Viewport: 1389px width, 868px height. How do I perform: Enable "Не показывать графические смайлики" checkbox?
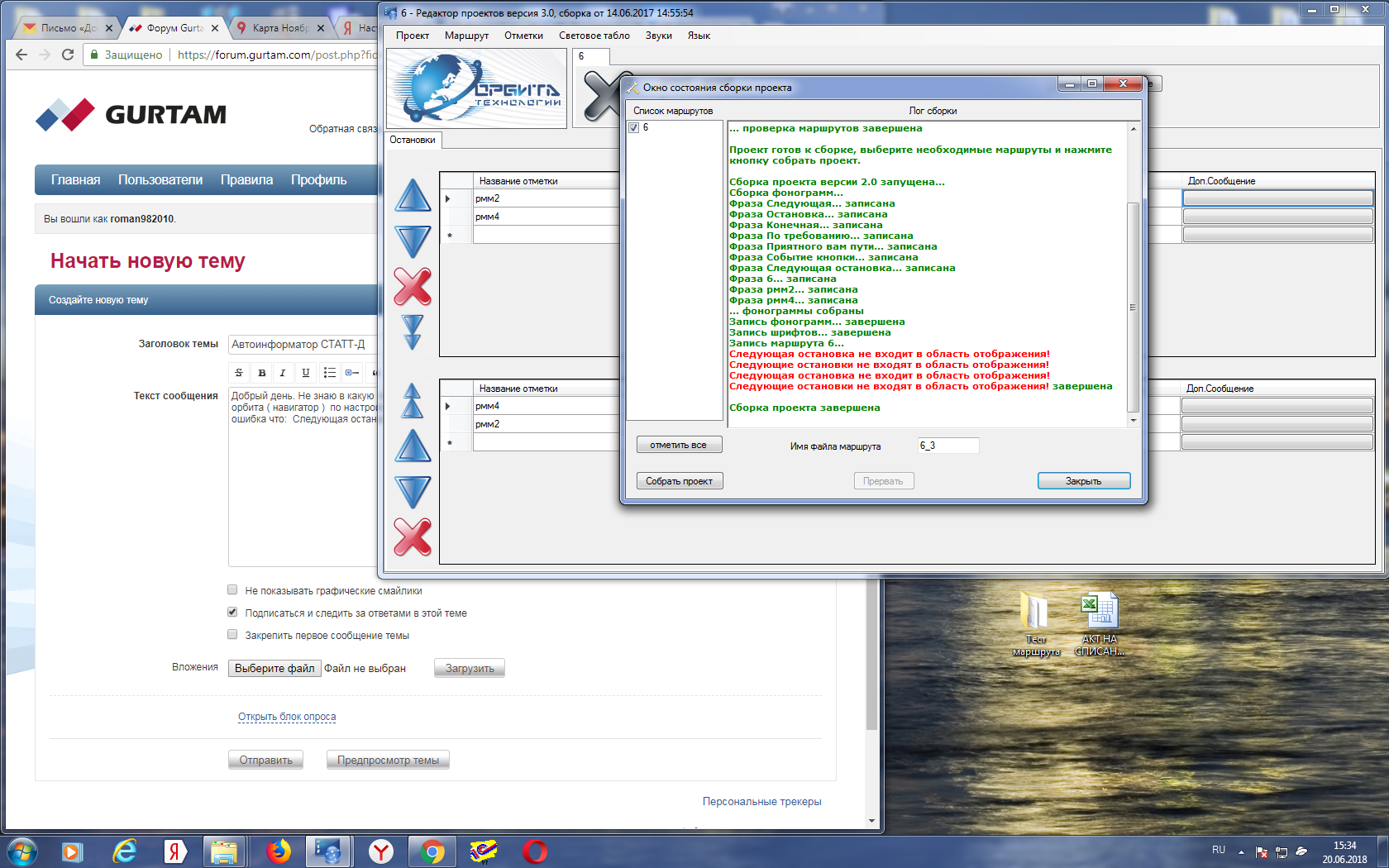click(x=232, y=590)
